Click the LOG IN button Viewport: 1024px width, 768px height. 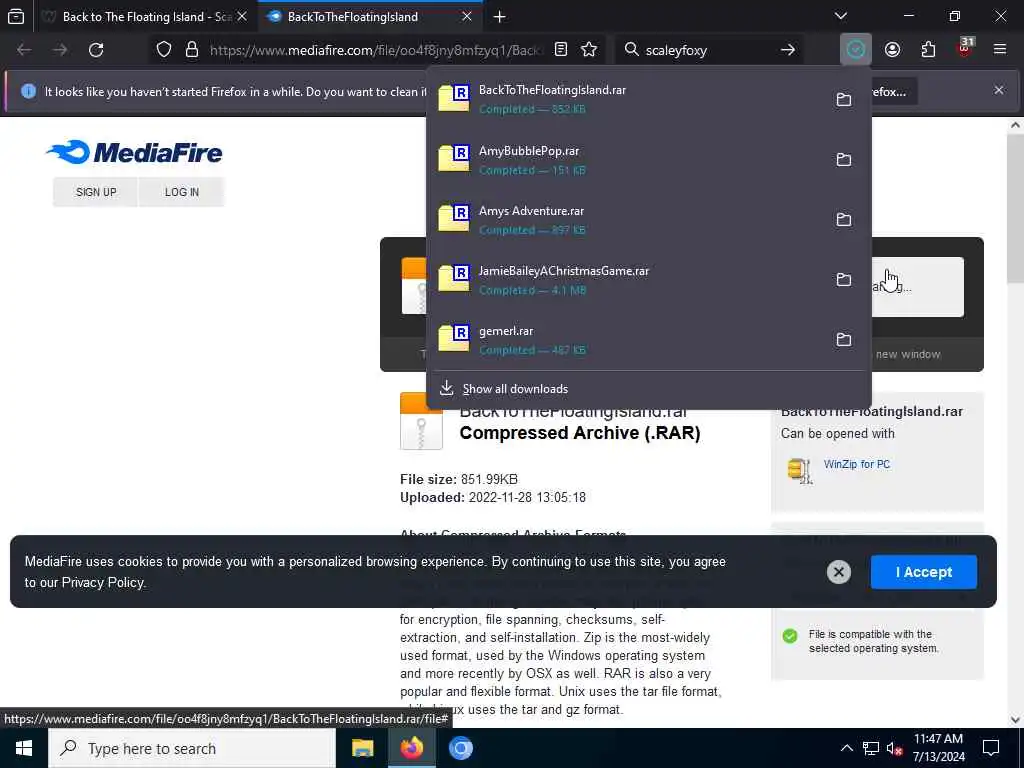[x=182, y=192]
